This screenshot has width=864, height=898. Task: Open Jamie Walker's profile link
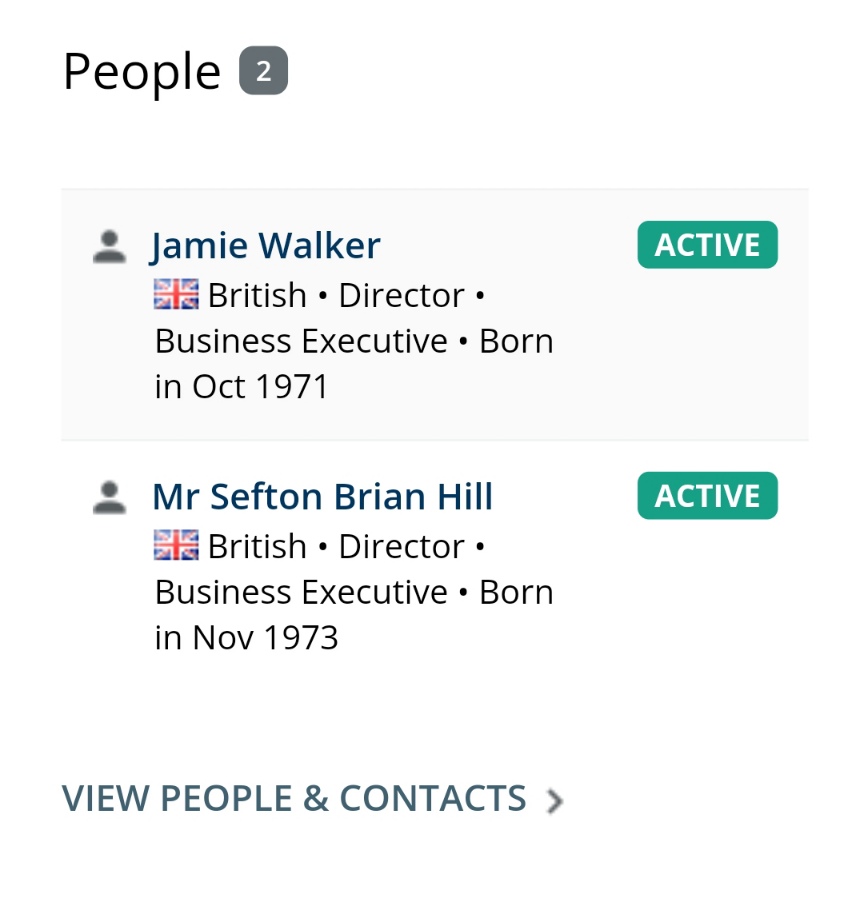[266, 246]
